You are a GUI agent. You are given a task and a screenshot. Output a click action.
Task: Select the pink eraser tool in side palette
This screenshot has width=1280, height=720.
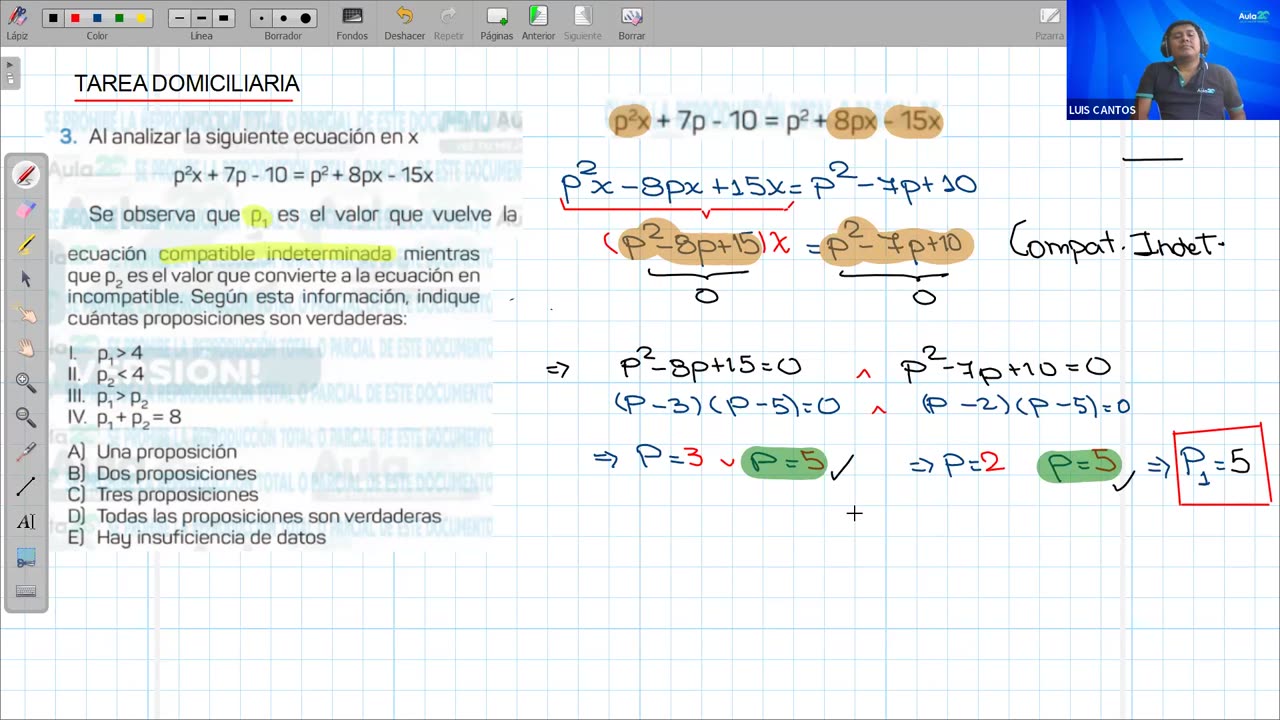tap(26, 210)
